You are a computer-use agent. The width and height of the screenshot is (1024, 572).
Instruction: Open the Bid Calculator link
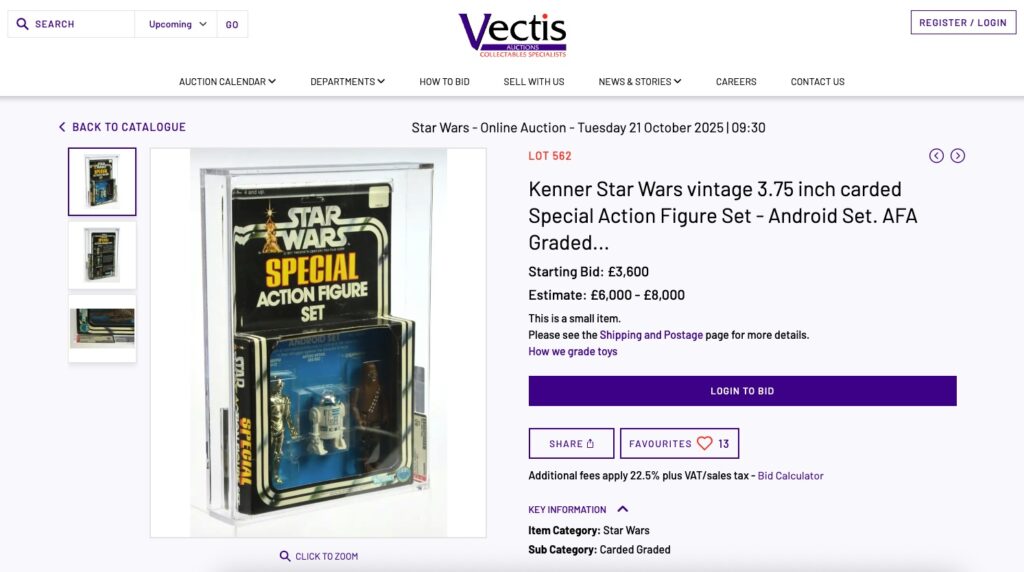pyautogui.click(x=790, y=476)
